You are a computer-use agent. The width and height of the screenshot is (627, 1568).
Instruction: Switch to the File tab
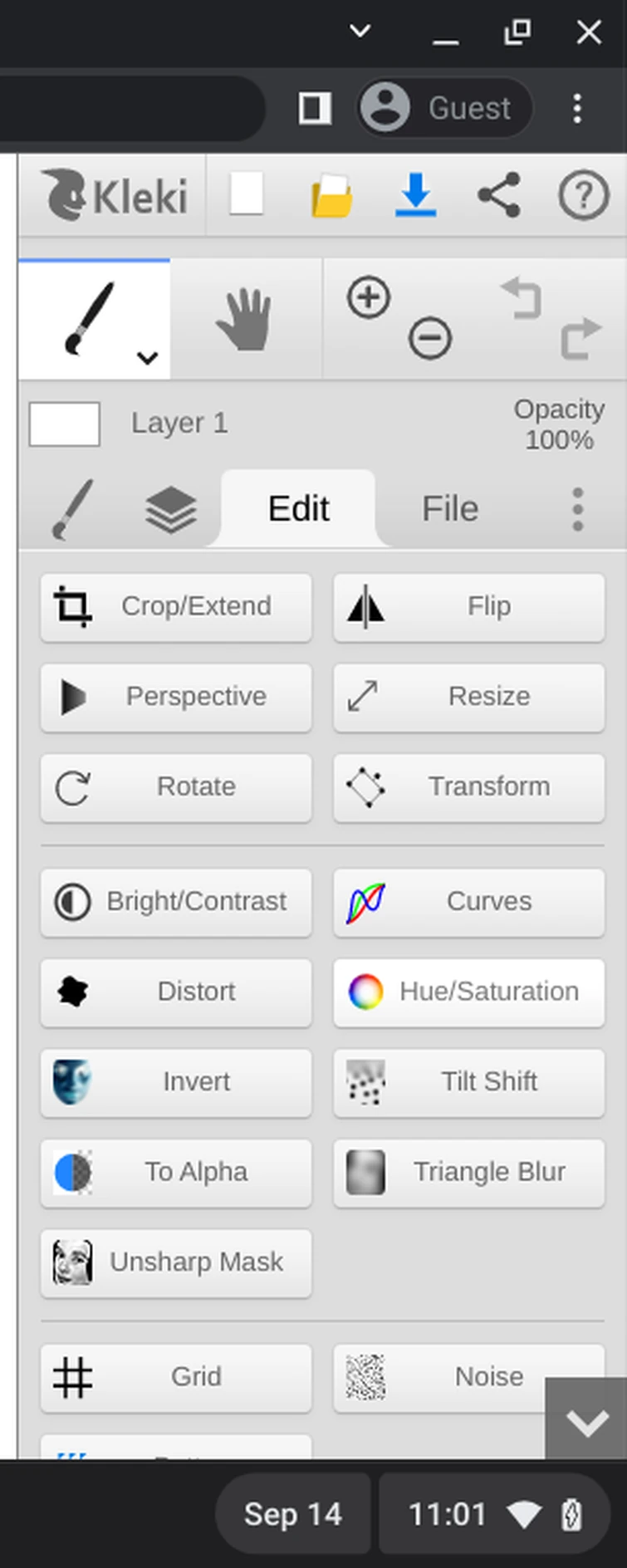[x=450, y=508]
